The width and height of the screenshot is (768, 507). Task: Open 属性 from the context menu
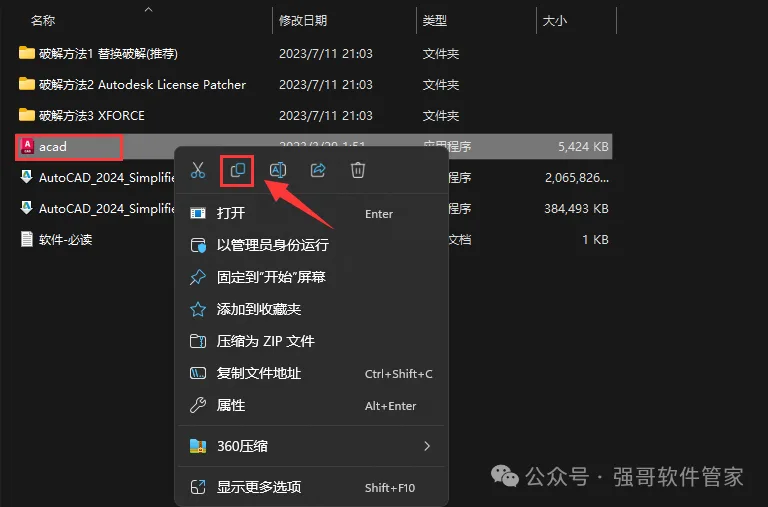(312, 406)
